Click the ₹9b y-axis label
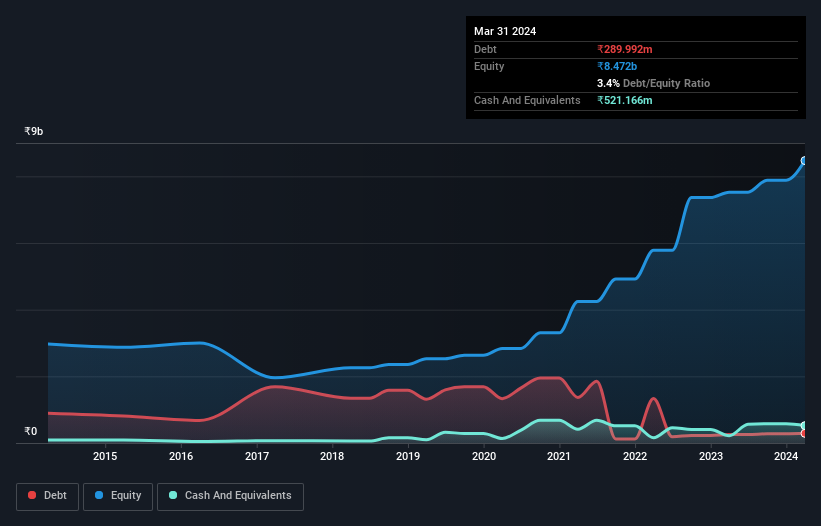Viewport: 821px width, 526px height. 34,131
